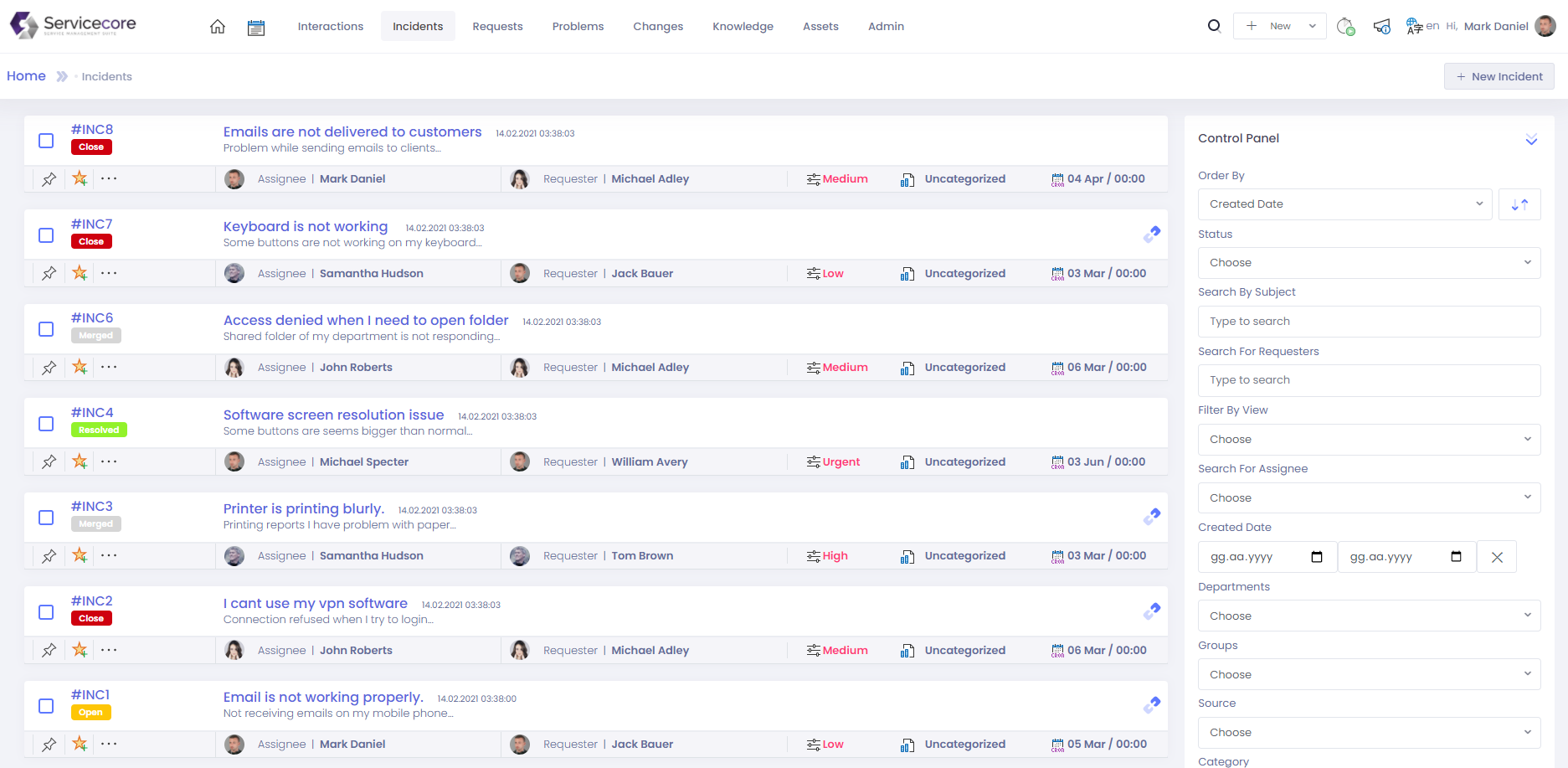Viewport: 1568px width, 768px height.
Task: Open the calendar icon in top navigation
Action: point(256,28)
